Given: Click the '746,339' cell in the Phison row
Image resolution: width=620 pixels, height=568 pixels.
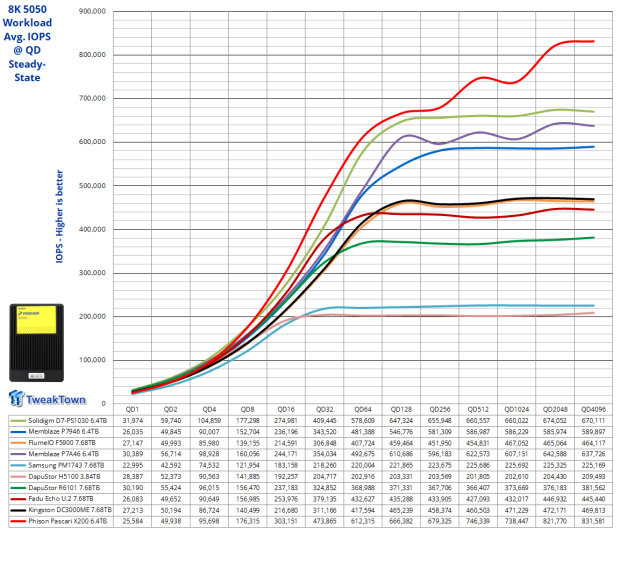Looking at the screenshot, I should click(478, 521).
